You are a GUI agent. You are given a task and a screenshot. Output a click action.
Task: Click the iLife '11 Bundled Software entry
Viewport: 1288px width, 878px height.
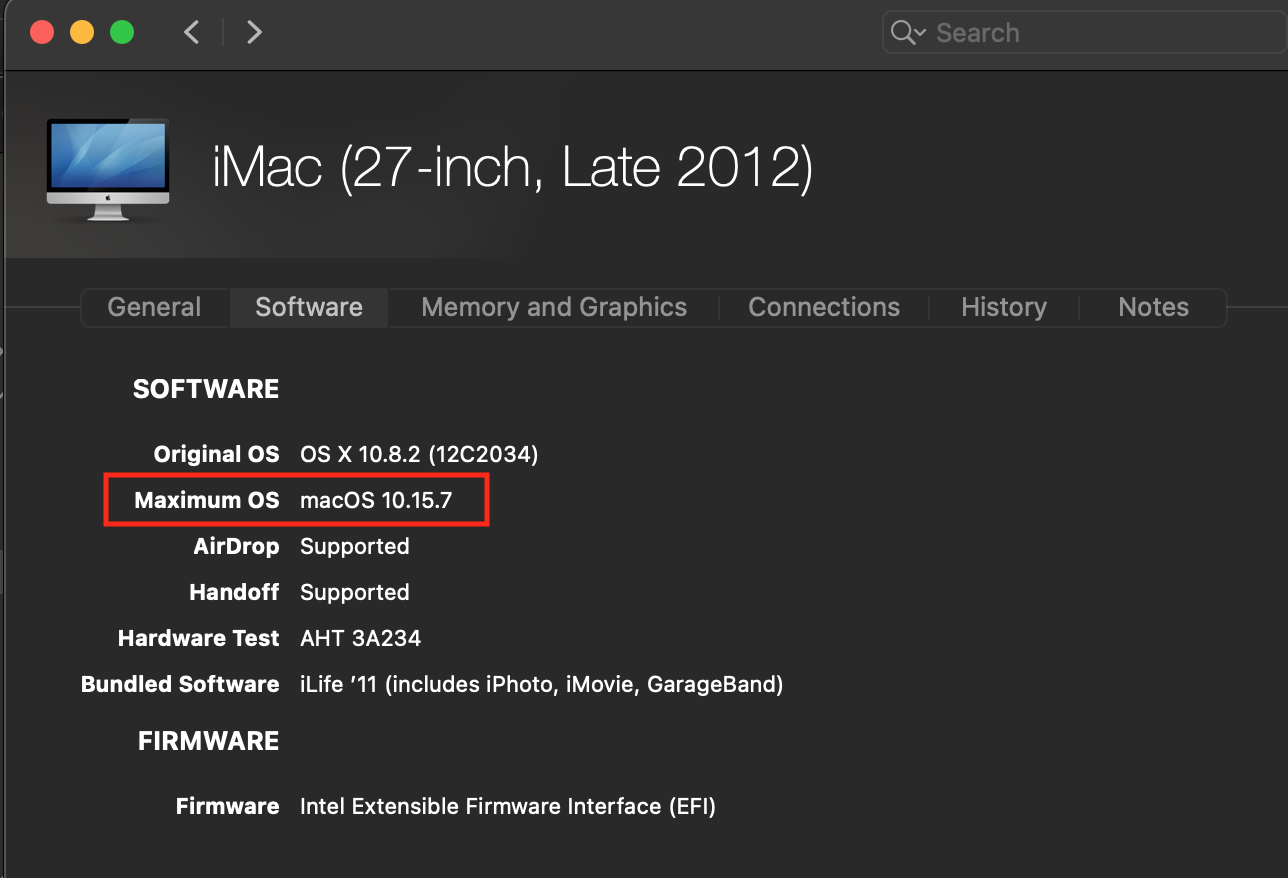[541, 684]
